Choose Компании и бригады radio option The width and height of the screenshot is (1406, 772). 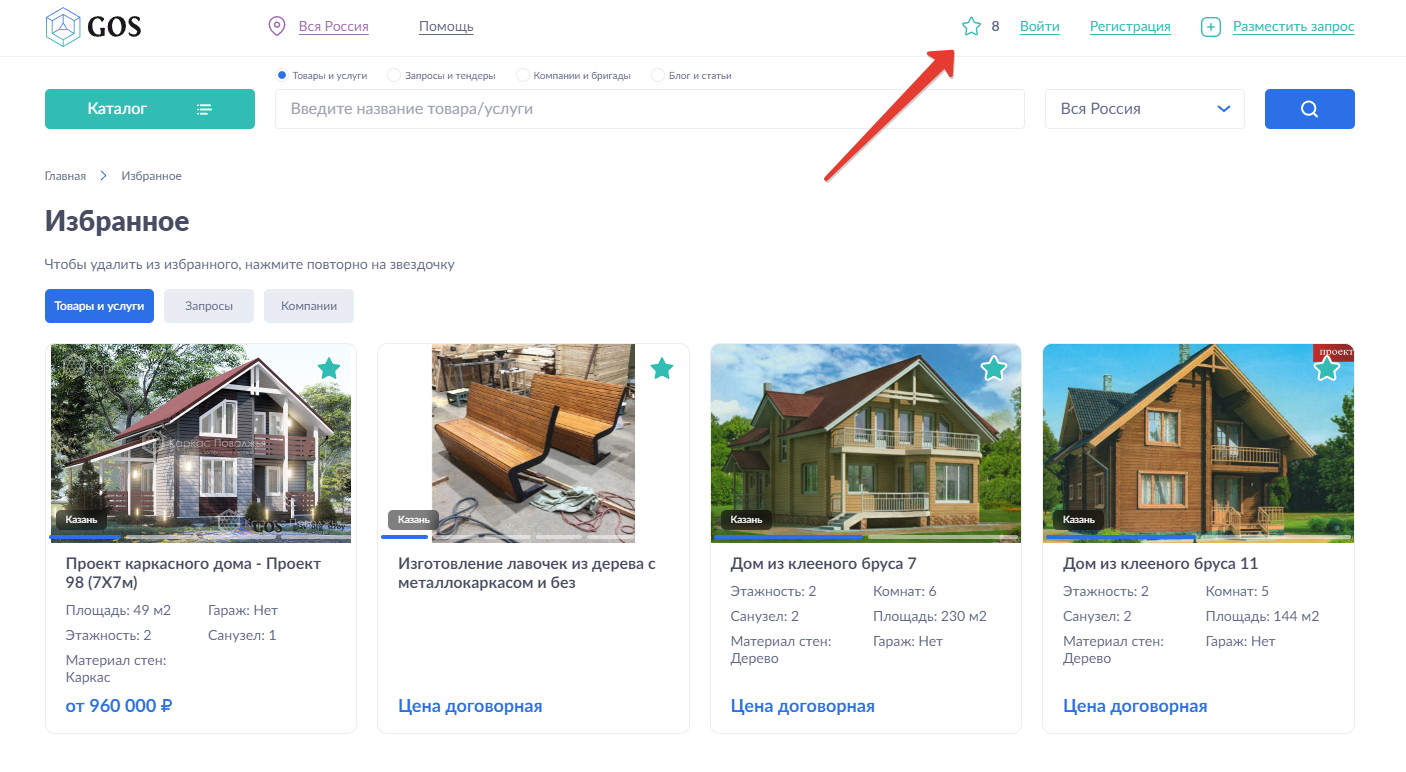[x=522, y=75]
